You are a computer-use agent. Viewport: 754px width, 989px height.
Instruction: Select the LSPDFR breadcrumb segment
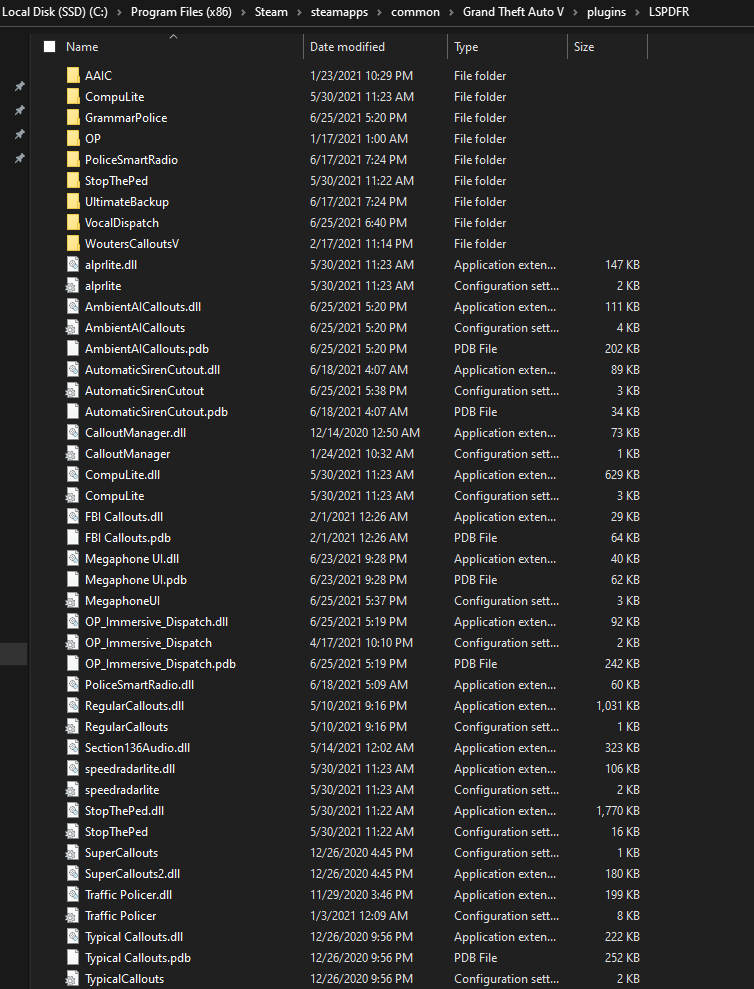pos(669,12)
